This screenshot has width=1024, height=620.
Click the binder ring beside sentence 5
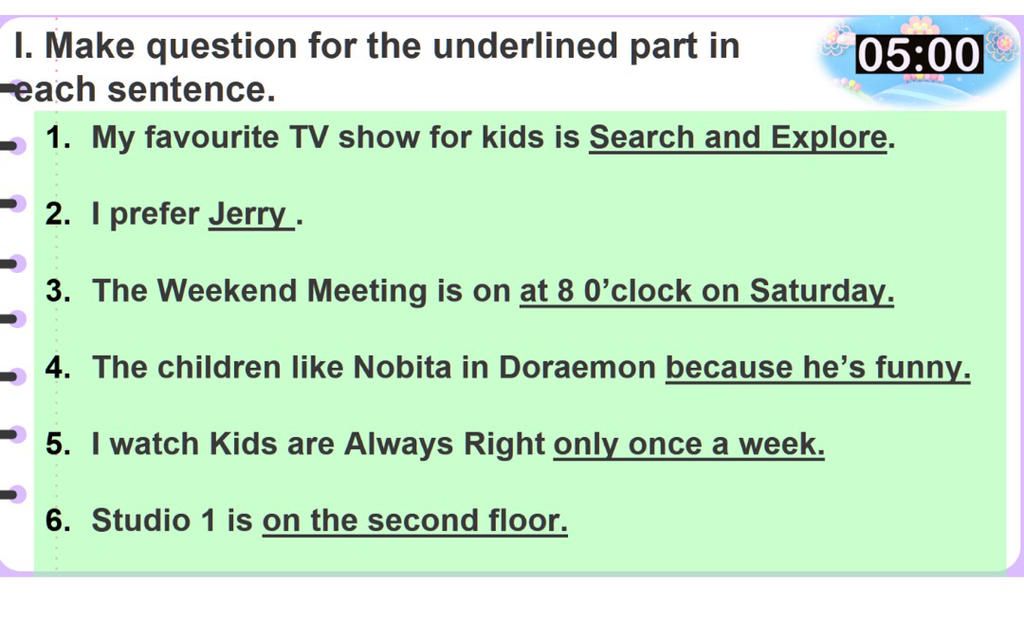click(14, 434)
